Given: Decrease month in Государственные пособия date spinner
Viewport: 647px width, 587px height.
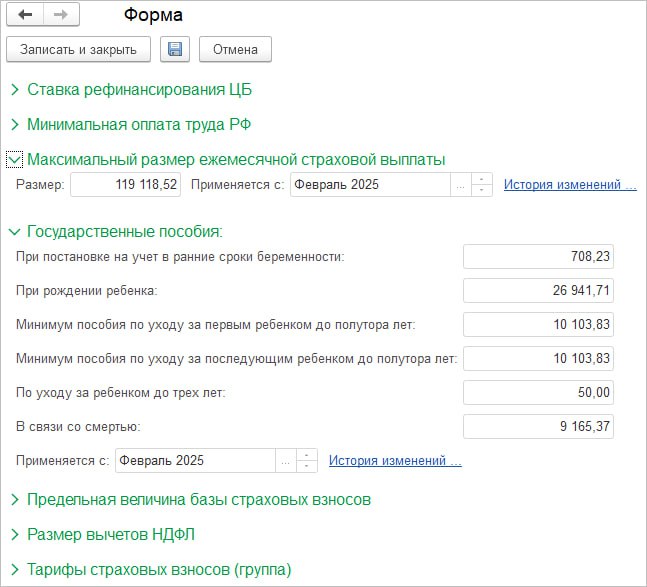Looking at the screenshot, I should [x=307, y=466].
